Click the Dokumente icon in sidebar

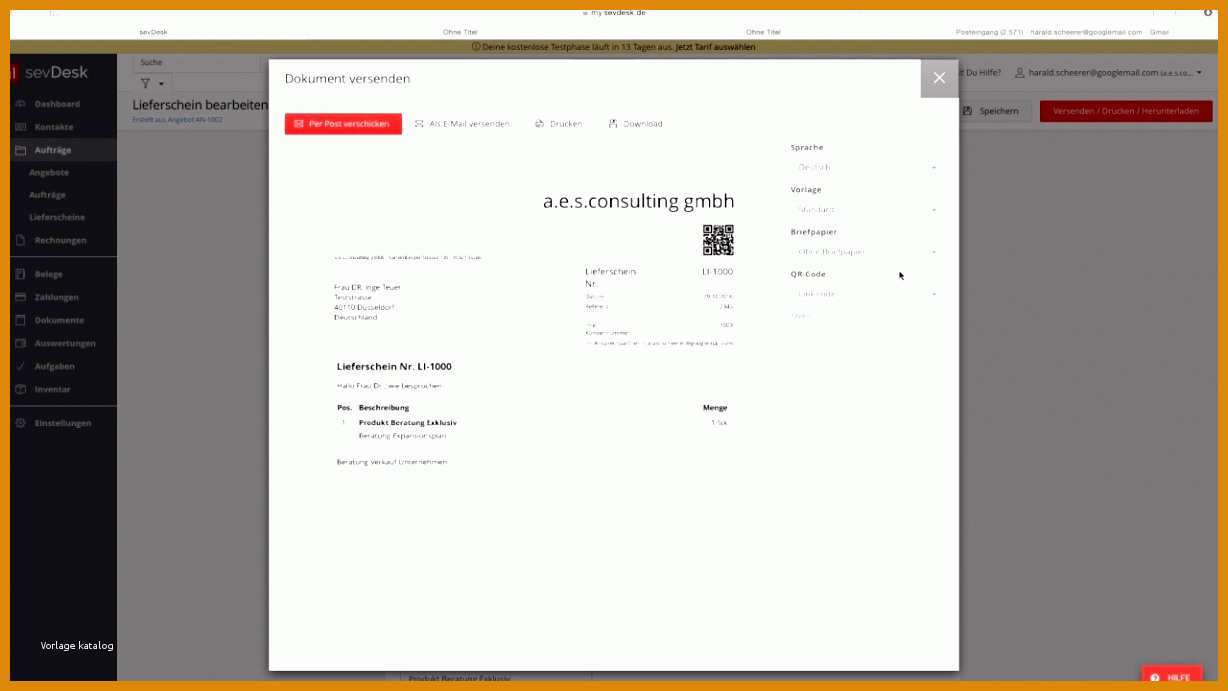point(21,320)
